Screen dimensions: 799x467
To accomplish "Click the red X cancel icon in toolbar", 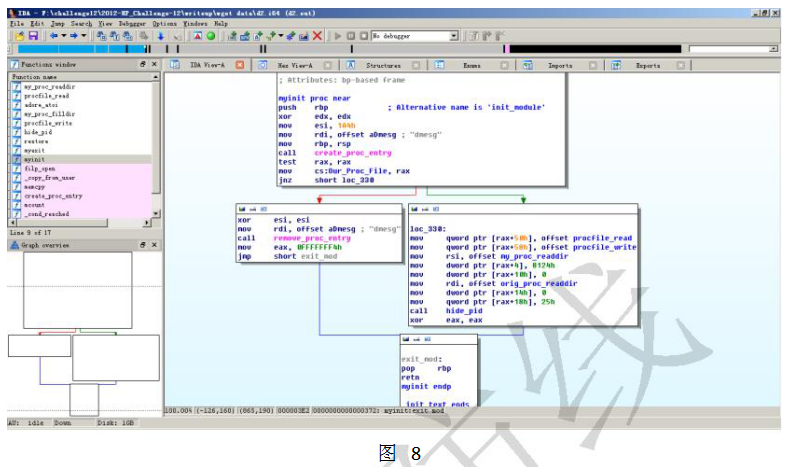I will [x=317, y=36].
